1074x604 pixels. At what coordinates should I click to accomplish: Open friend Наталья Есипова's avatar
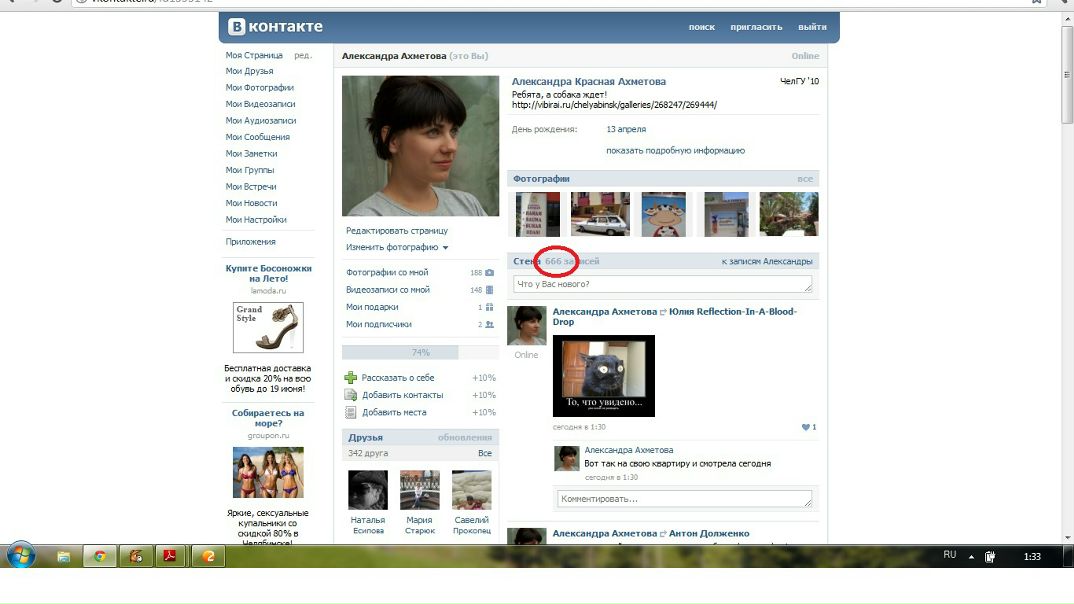coord(368,490)
